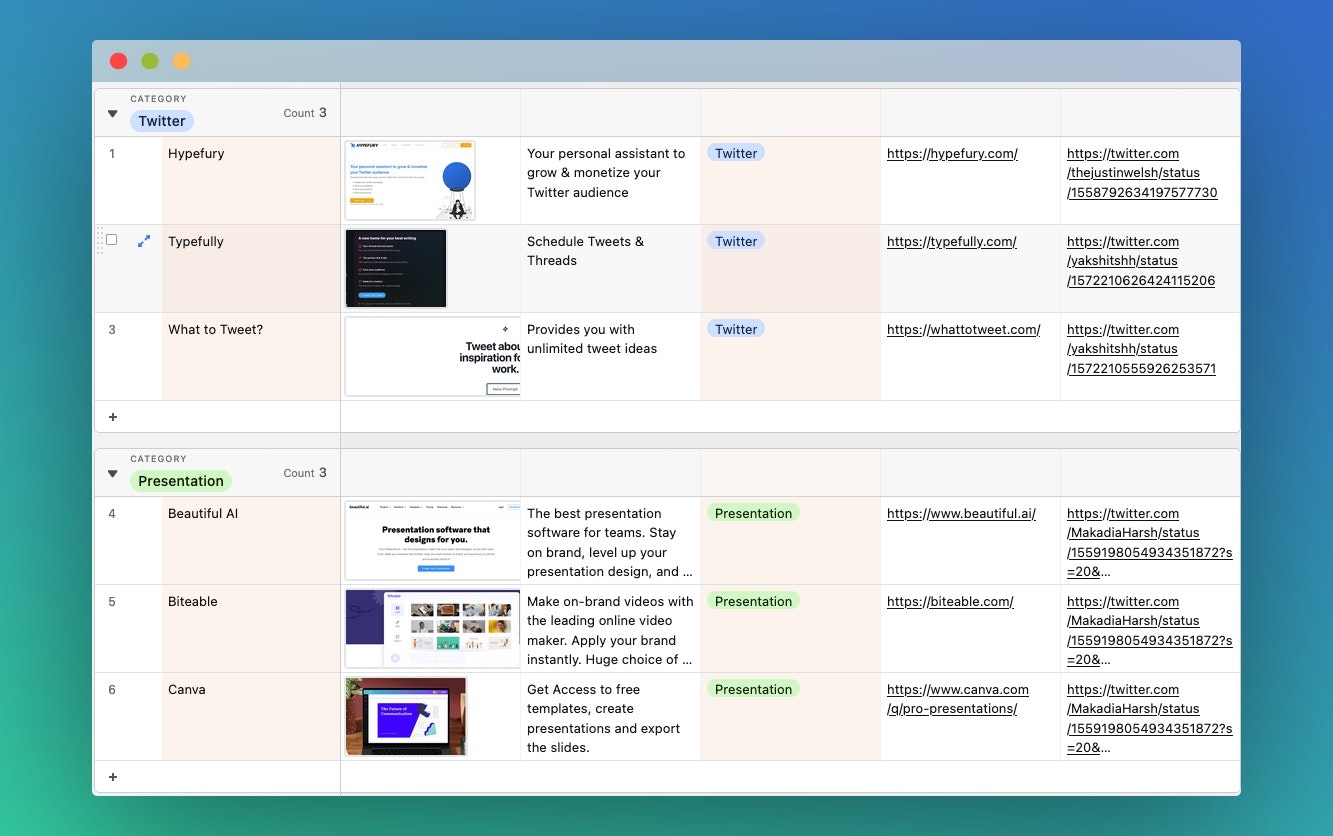Select the Hypefury name cell
1333x836 pixels.
point(251,180)
